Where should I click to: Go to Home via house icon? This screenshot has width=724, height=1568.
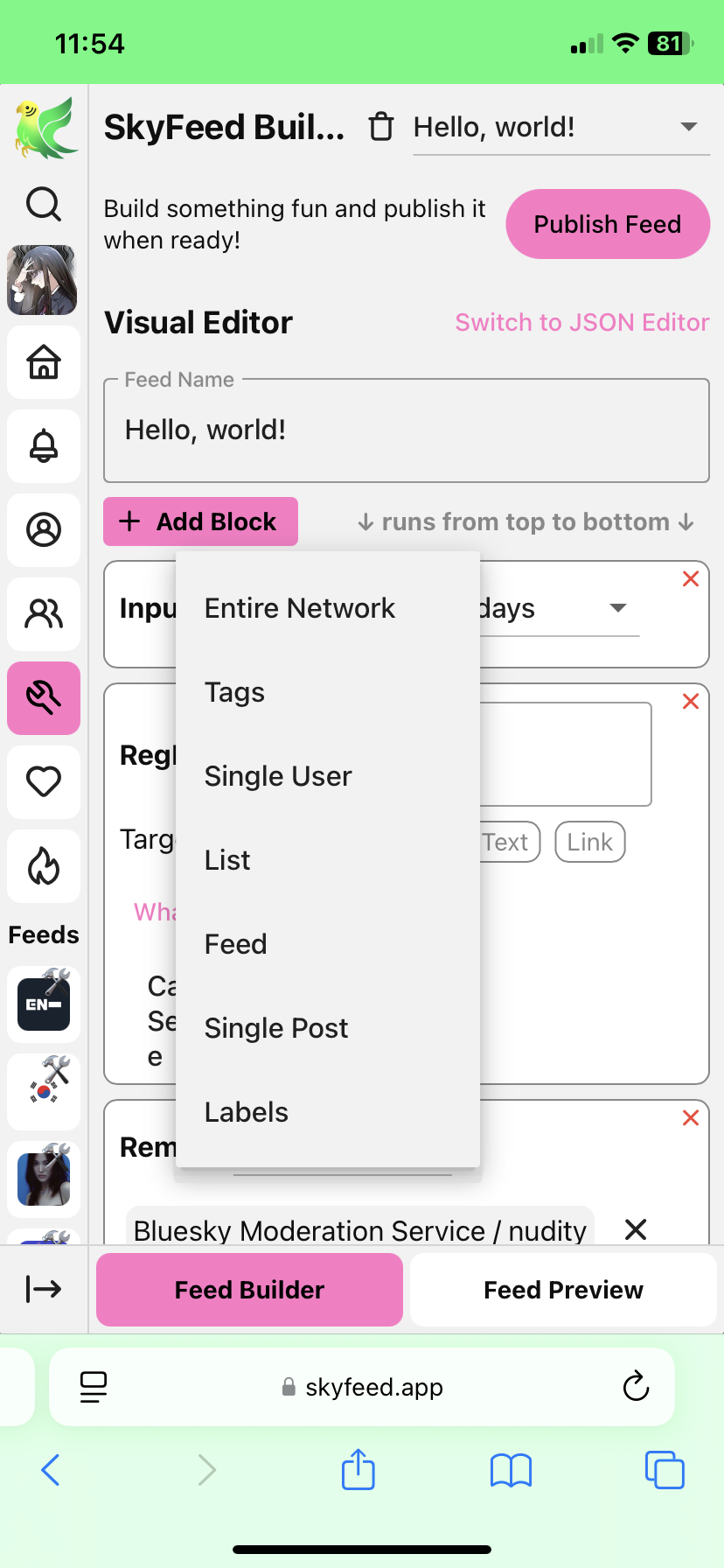click(44, 361)
